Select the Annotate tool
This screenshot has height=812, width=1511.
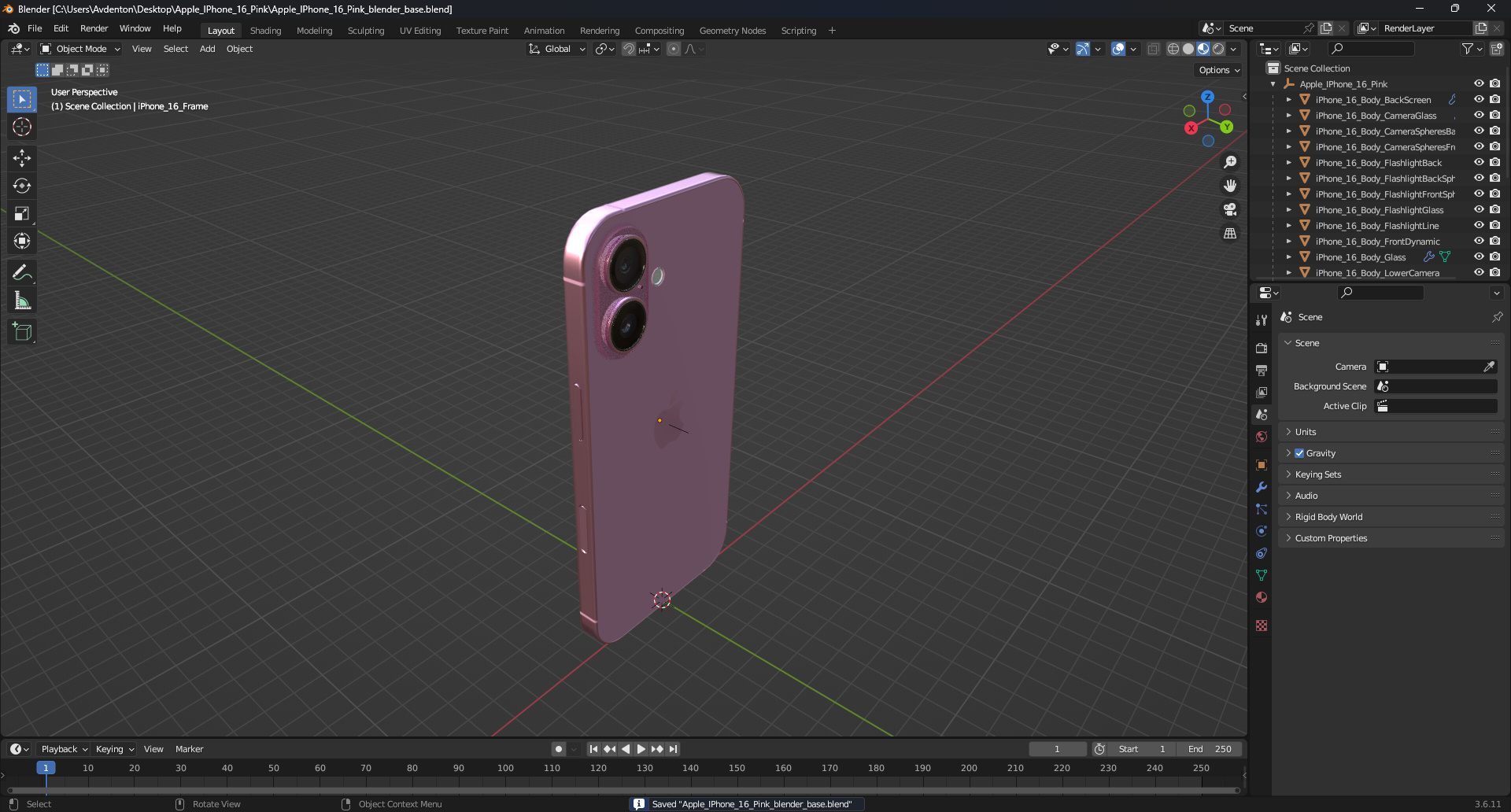coord(22,273)
